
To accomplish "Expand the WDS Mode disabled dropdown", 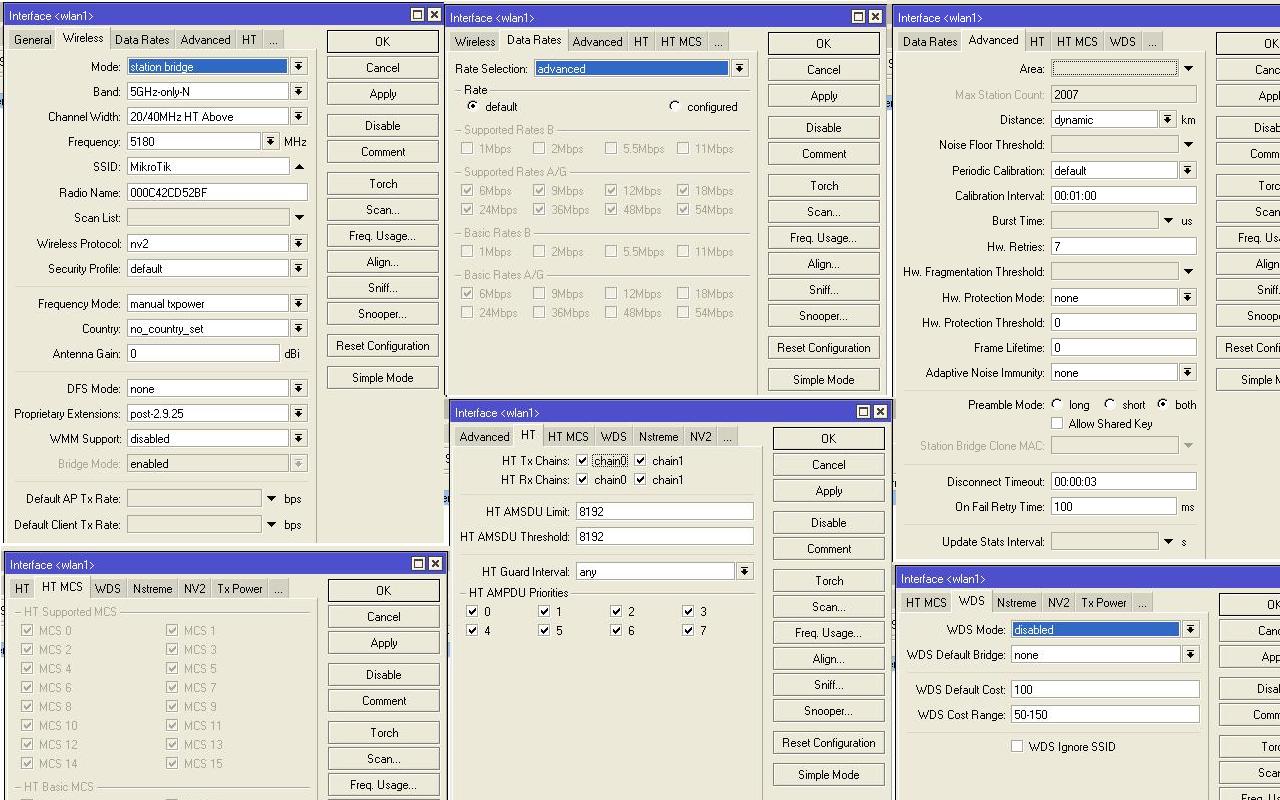I will click(1190, 629).
